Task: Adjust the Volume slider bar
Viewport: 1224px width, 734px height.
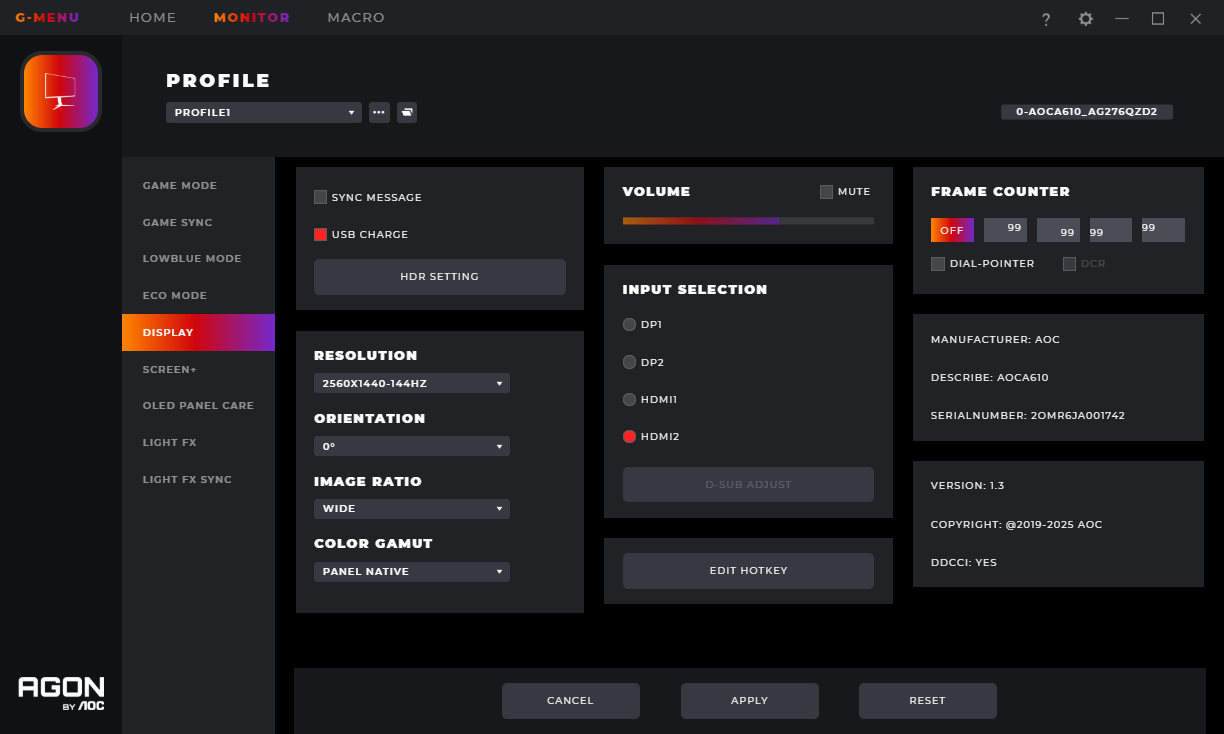Action: pyautogui.click(x=748, y=221)
